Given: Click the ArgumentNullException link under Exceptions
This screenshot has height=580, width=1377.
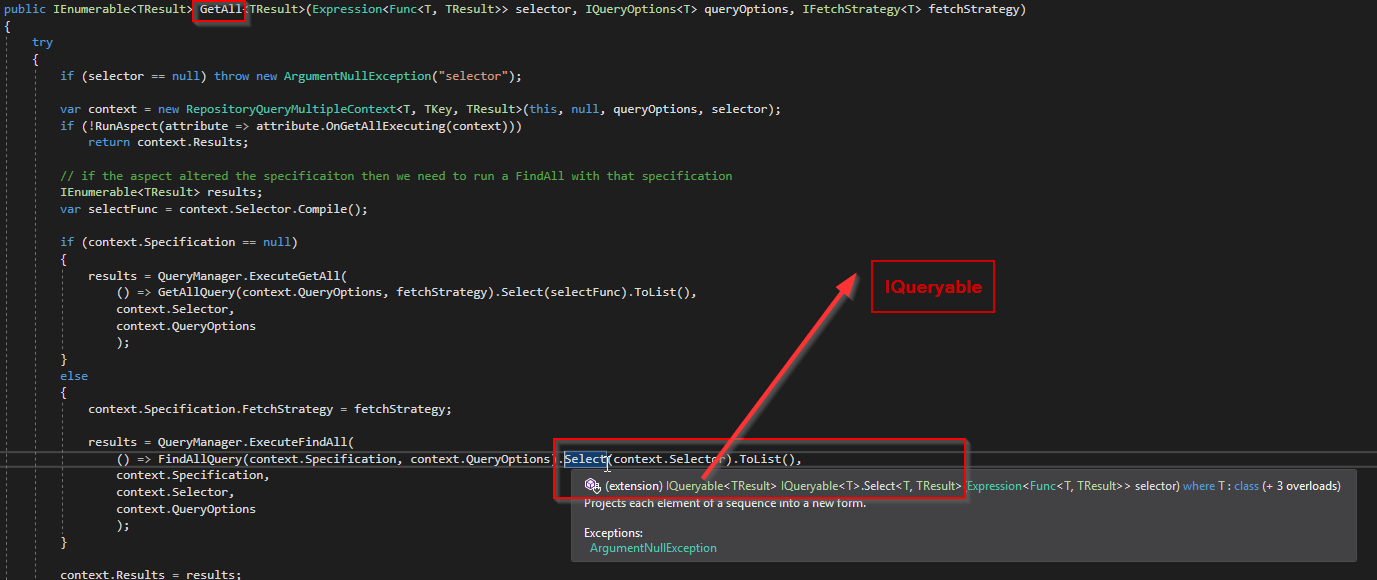Looking at the screenshot, I should pyautogui.click(x=653, y=548).
